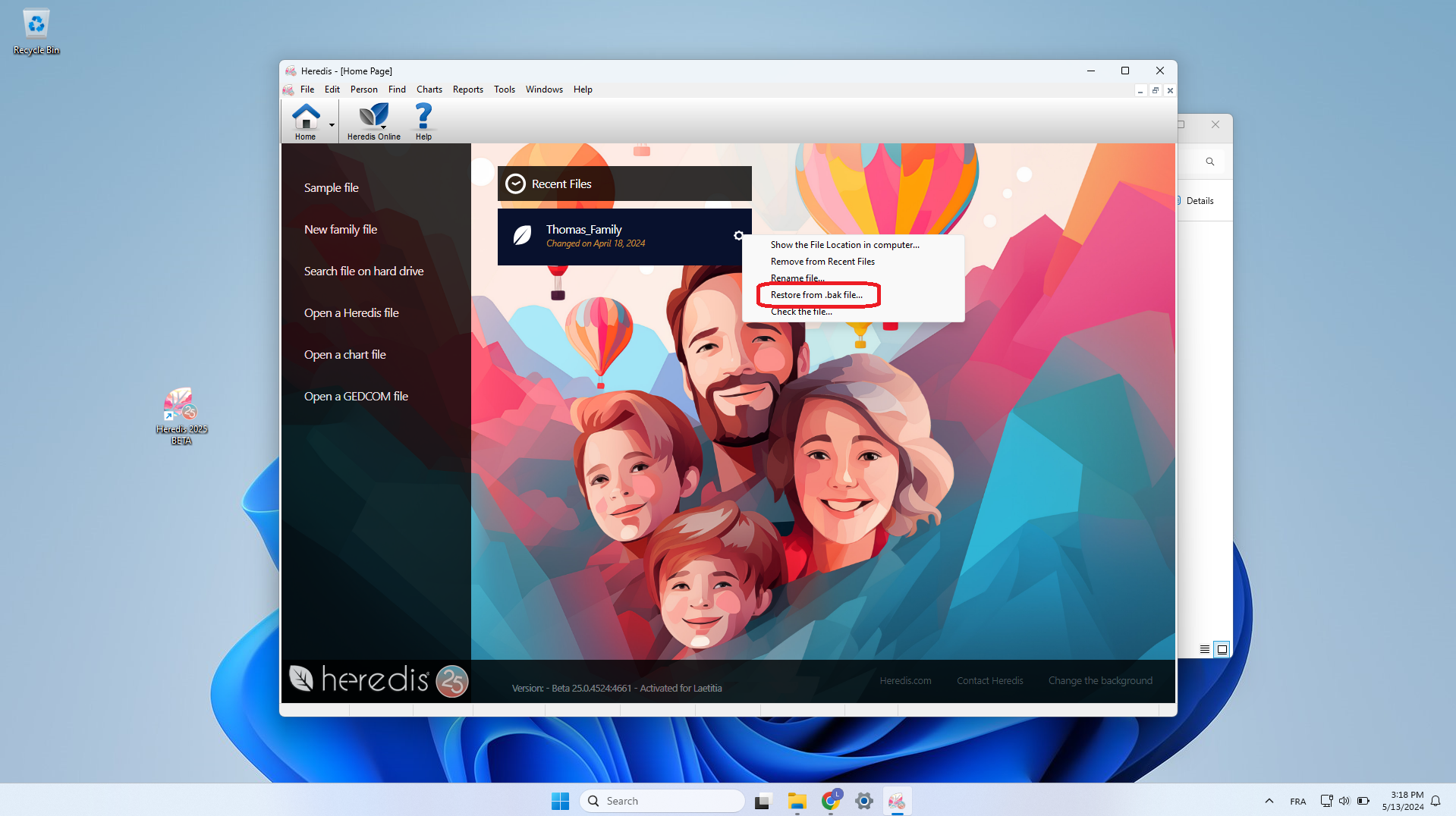The image size is (1456, 816).
Task: Expand the Home button dropdown arrow
Action: coord(332,125)
